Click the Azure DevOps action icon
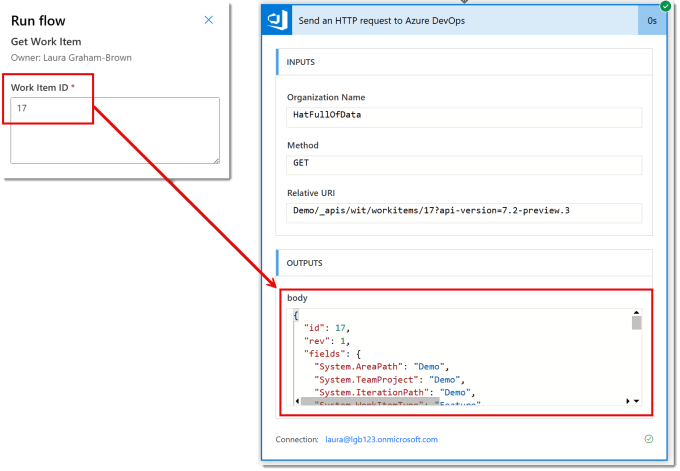The height and width of the screenshot is (471, 680). pyautogui.click(x=277, y=20)
